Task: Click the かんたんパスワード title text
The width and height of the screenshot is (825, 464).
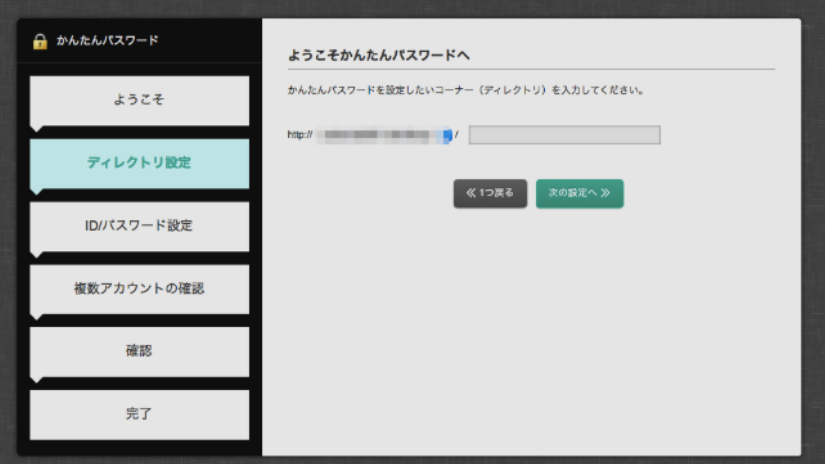Action: point(107,41)
